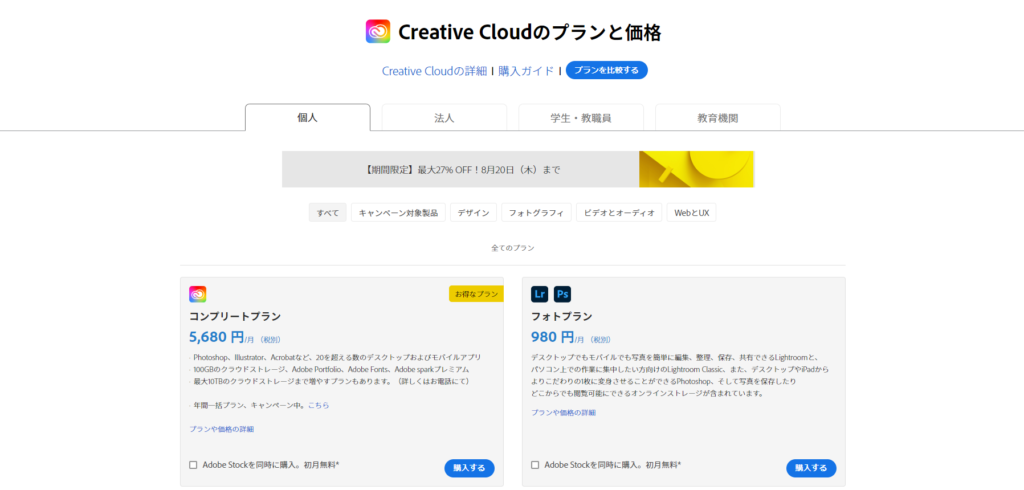Check Adobe Stock option in コンプリートプラン card
Viewport: 1024px width, 490px height.
[193, 465]
